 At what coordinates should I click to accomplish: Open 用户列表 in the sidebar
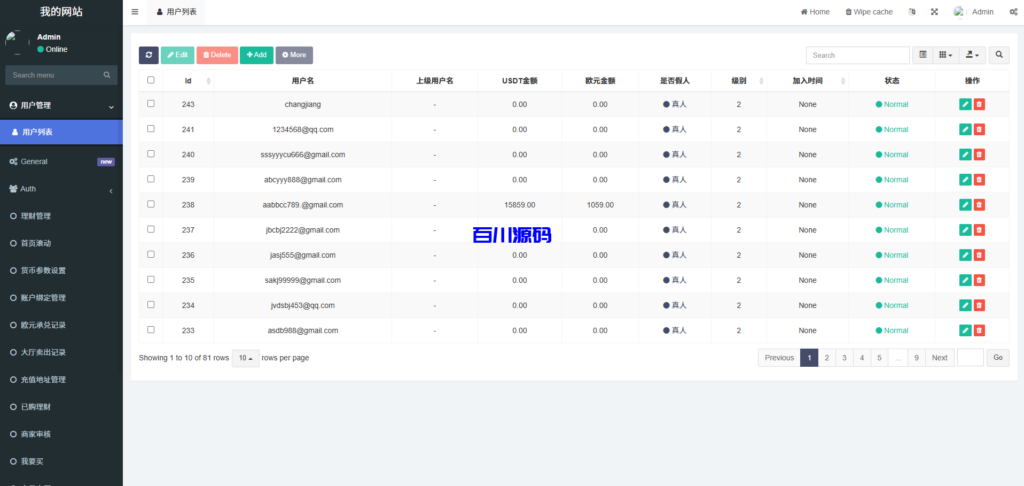(61, 132)
